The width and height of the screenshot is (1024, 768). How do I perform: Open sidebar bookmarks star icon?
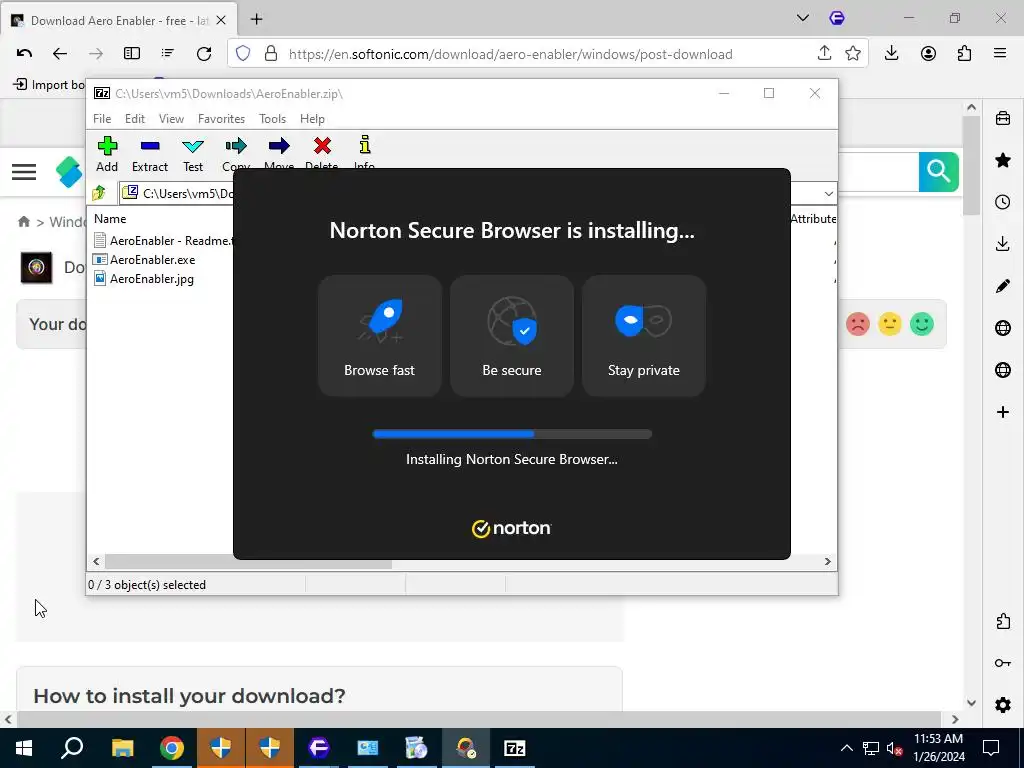pos(1002,160)
